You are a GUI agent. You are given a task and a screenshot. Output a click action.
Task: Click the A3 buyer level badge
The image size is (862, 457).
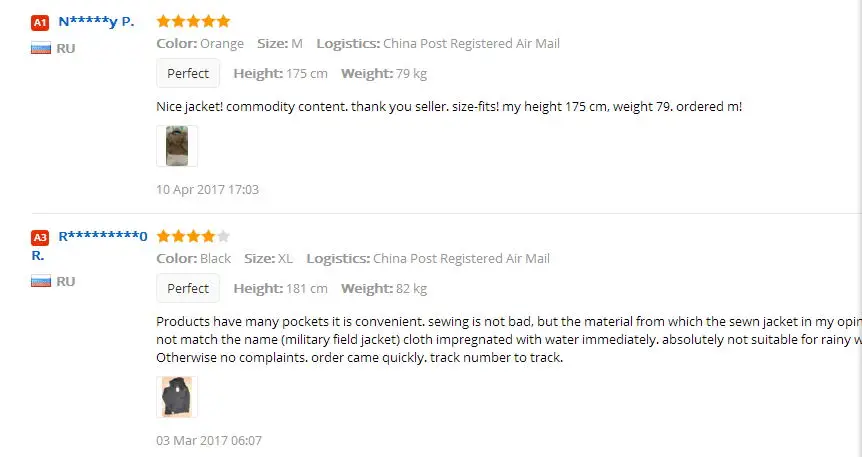click(x=40, y=238)
